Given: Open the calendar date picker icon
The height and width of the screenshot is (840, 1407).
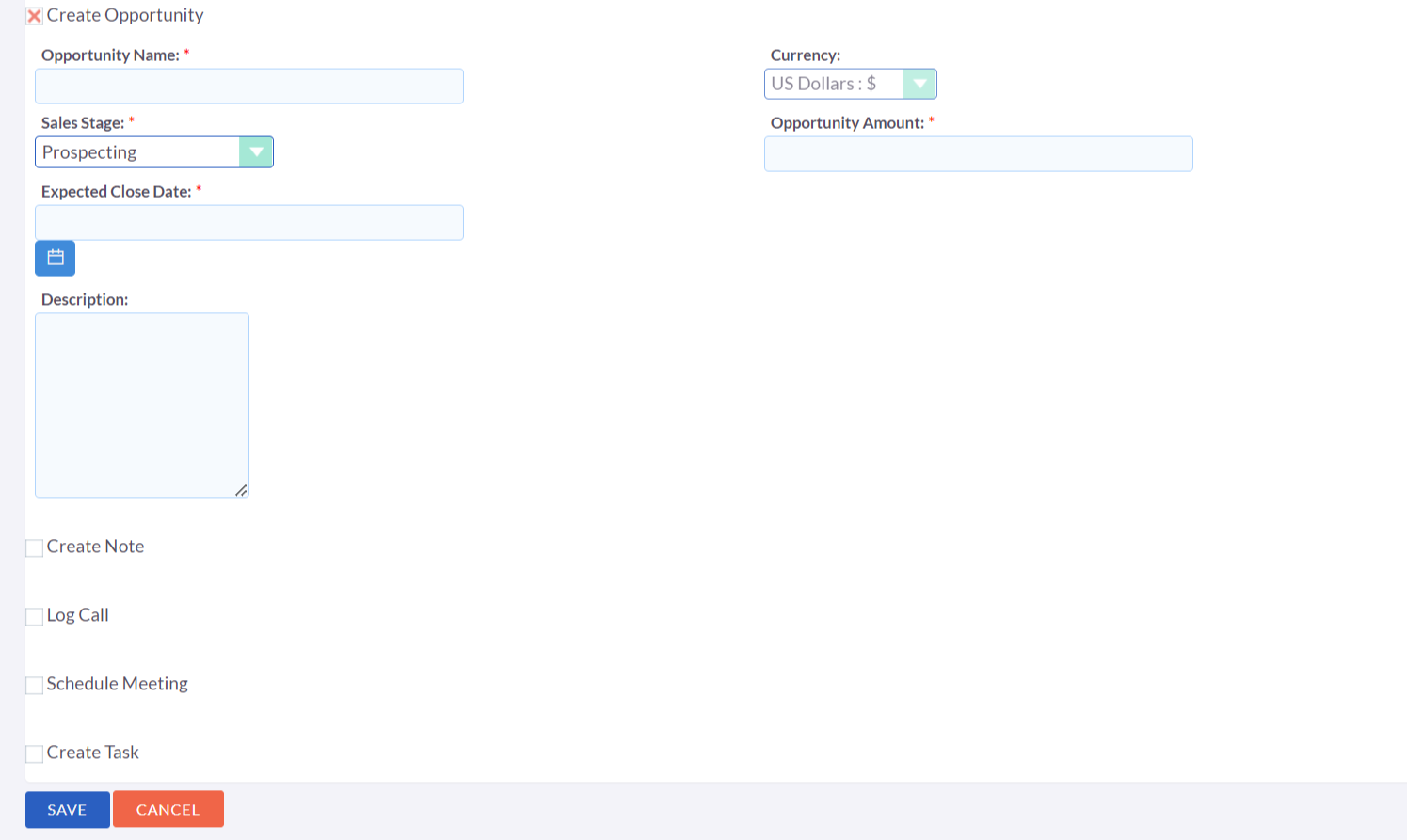Looking at the screenshot, I should point(55,258).
